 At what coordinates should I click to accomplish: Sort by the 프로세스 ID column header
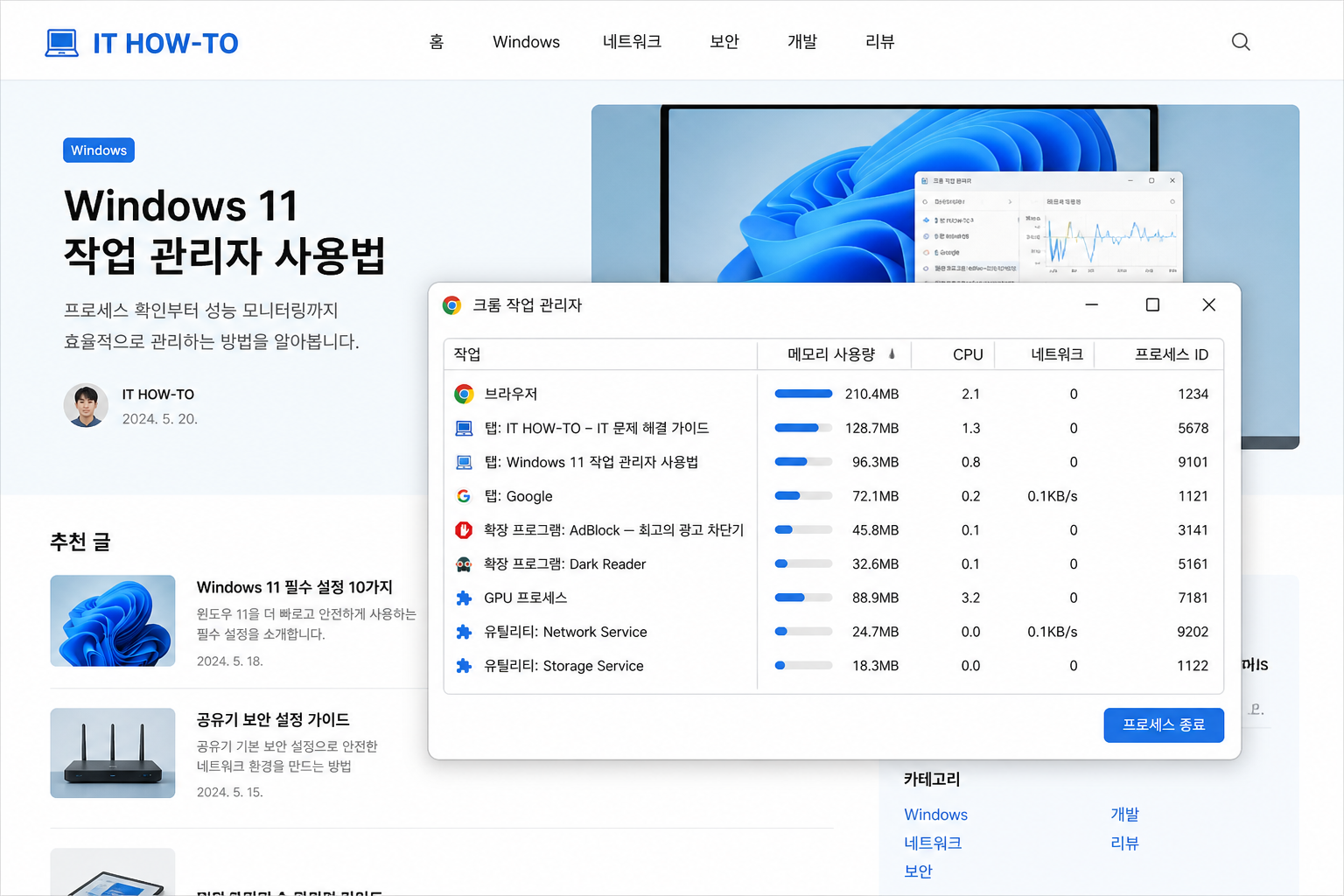click(1172, 354)
